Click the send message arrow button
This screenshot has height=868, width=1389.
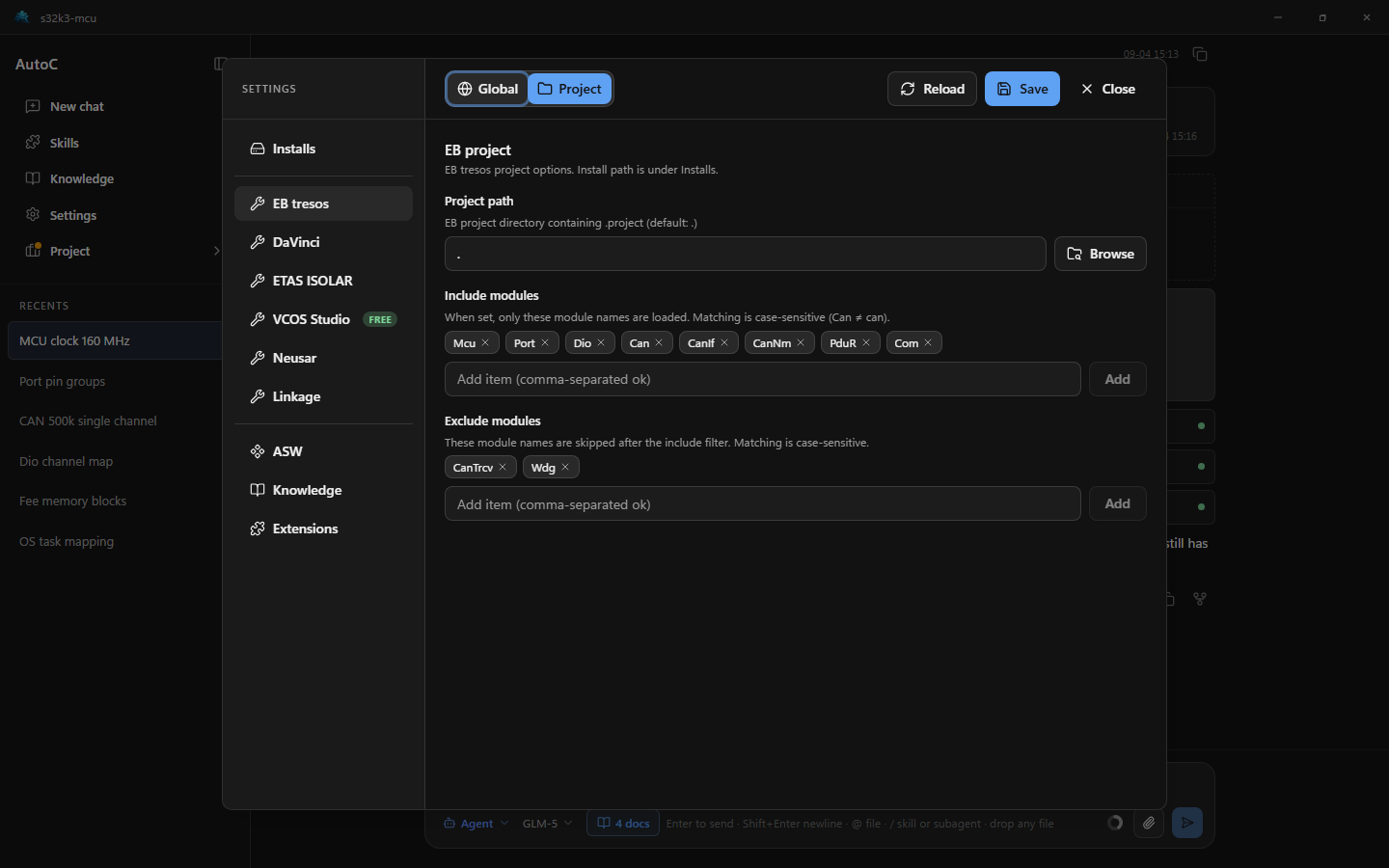point(1187,823)
